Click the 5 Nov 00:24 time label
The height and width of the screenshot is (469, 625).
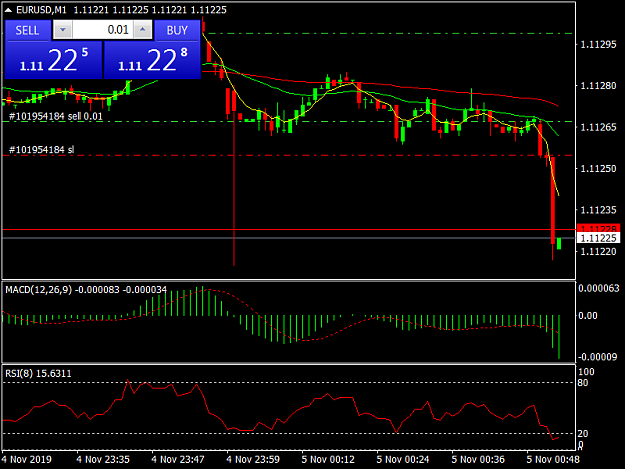coord(403,459)
